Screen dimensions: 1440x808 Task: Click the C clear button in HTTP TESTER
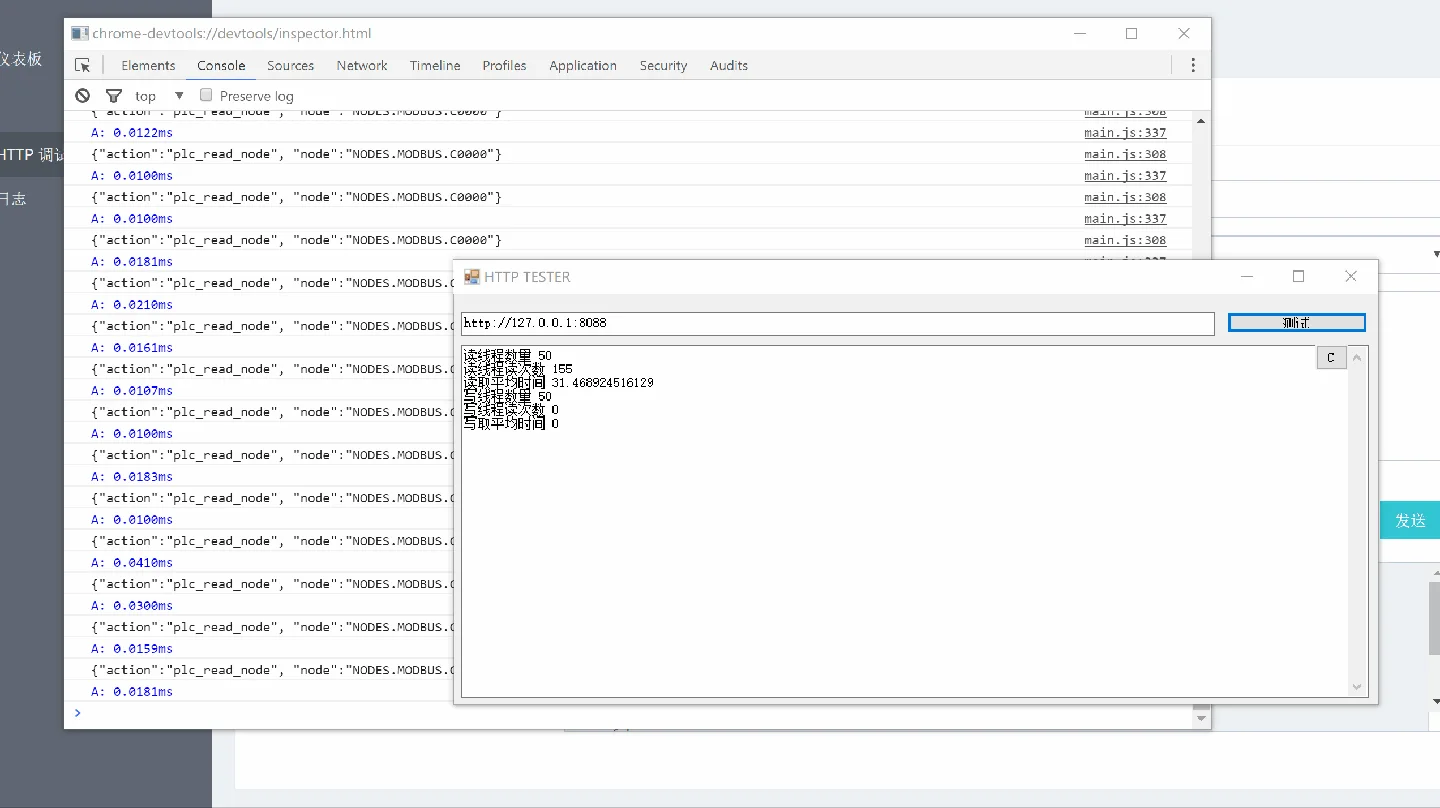coord(1331,358)
